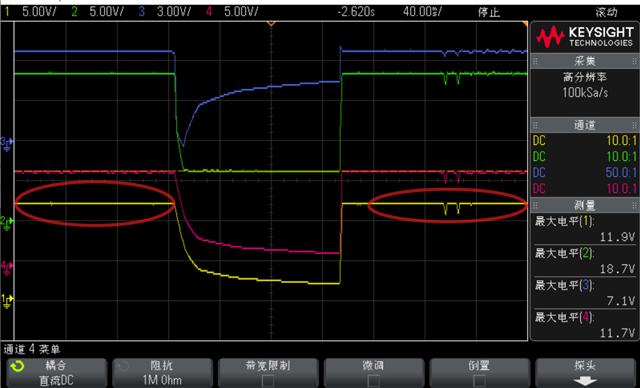
Task: Click channel 1 DC 10.0:1 probe row
Action: coord(585,141)
